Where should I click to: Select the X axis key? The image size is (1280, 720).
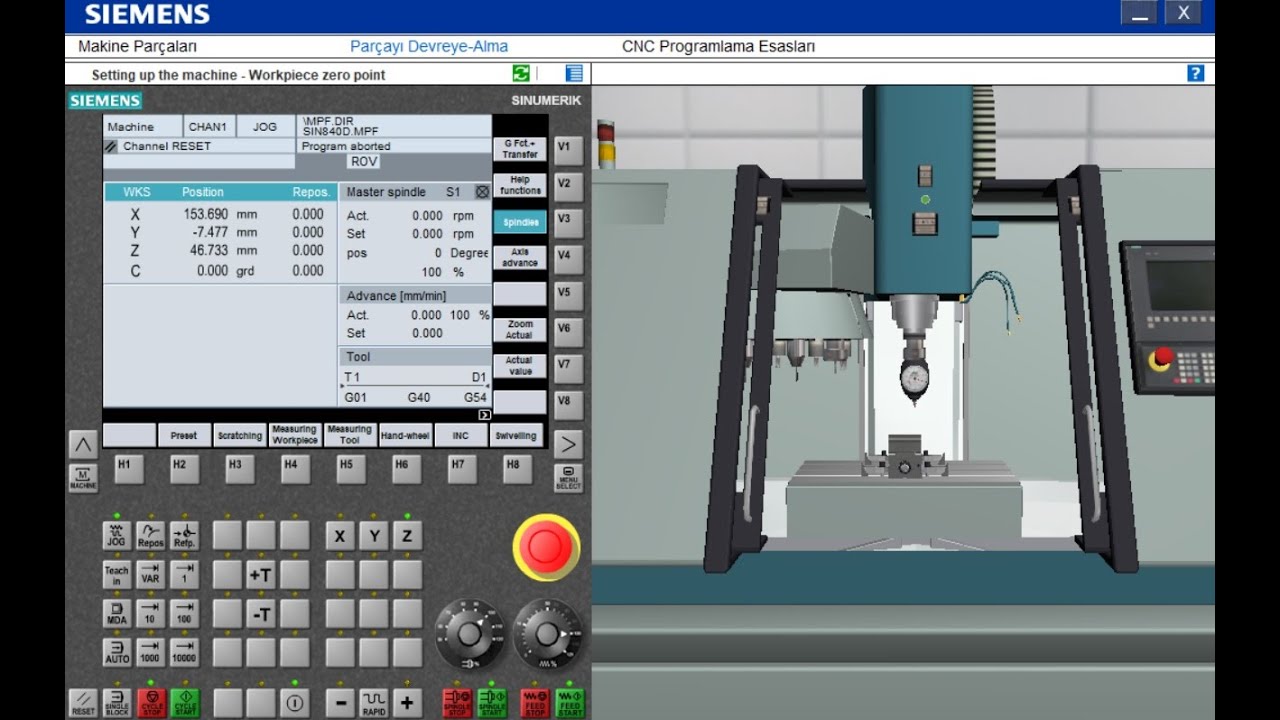(x=340, y=535)
